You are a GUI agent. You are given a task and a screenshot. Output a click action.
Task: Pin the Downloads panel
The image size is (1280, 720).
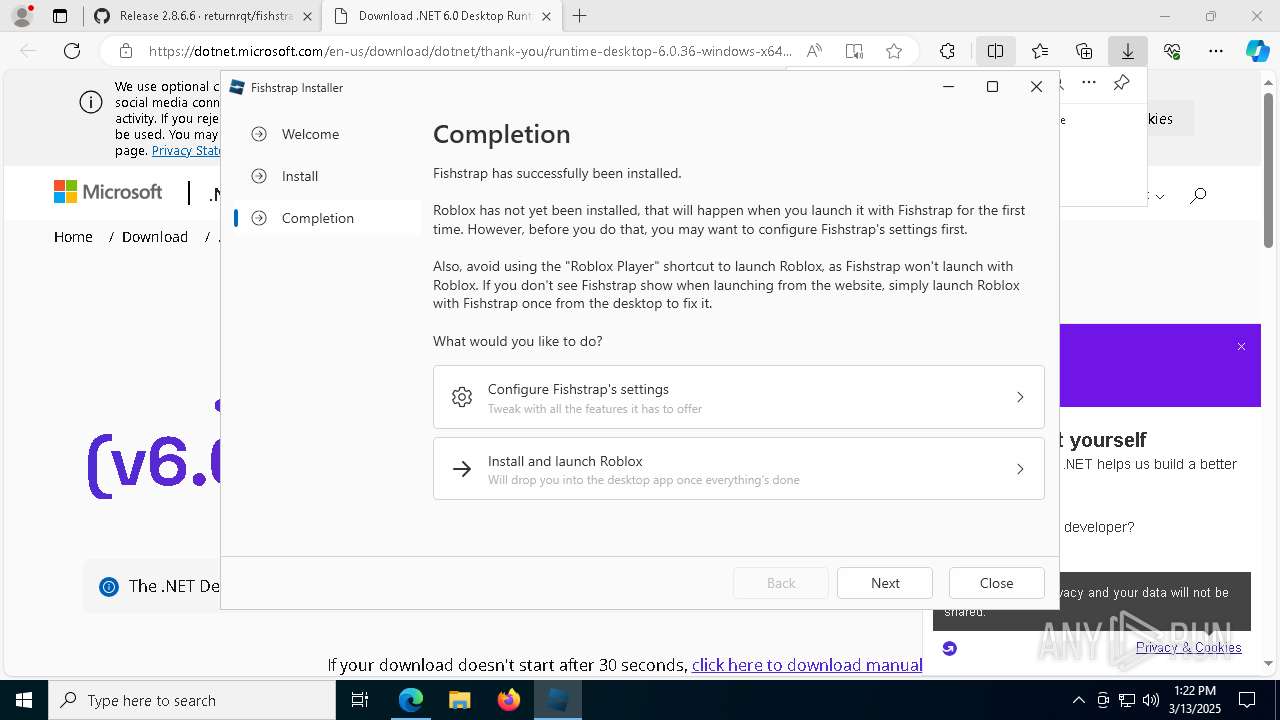pyautogui.click(x=1121, y=82)
